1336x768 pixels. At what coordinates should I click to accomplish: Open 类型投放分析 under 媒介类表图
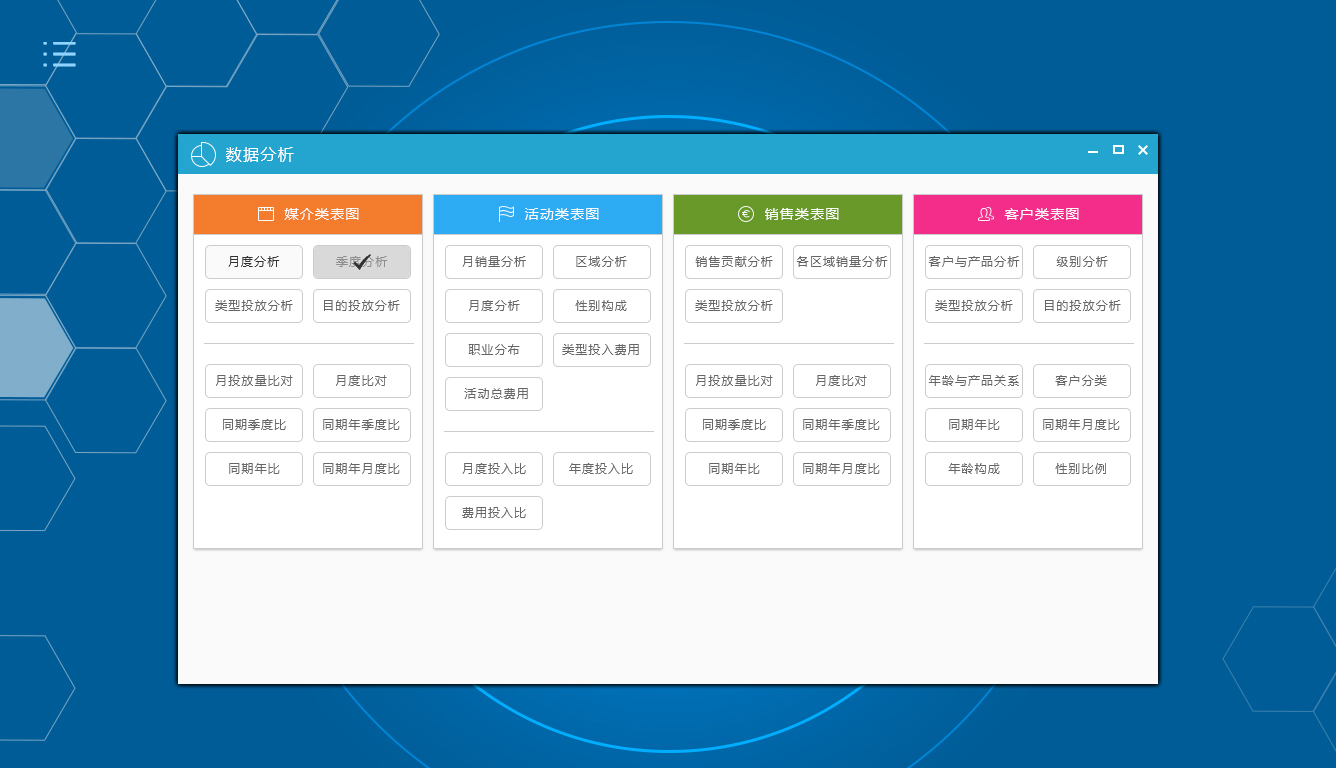(254, 306)
